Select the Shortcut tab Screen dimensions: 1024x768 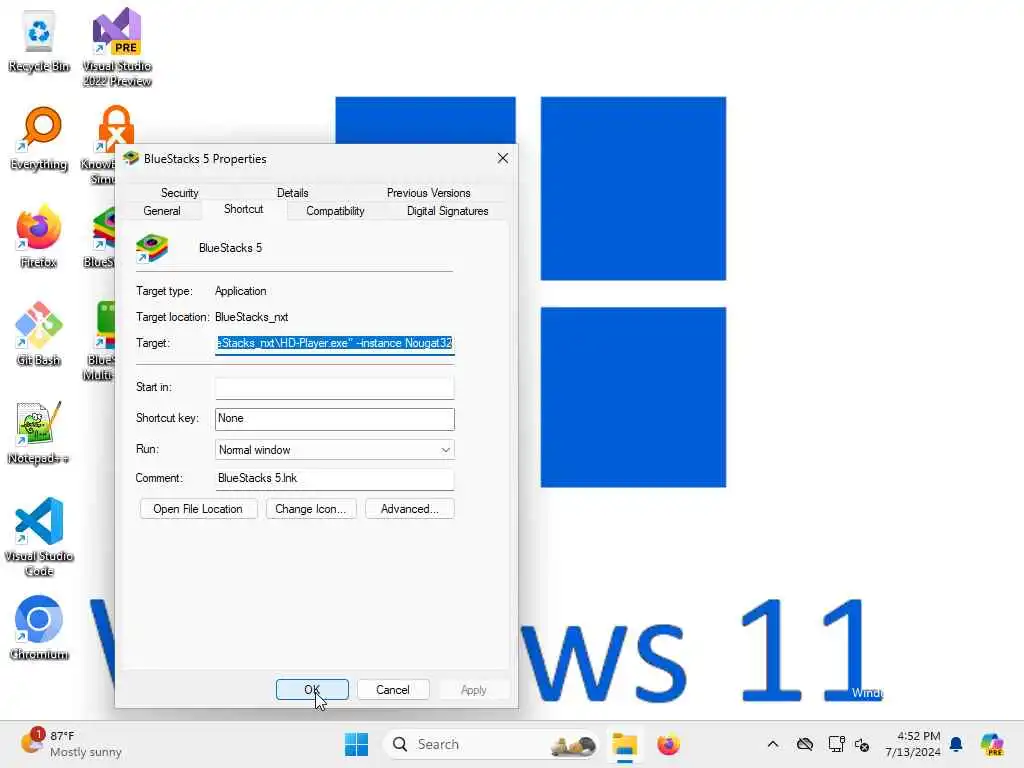(244, 209)
